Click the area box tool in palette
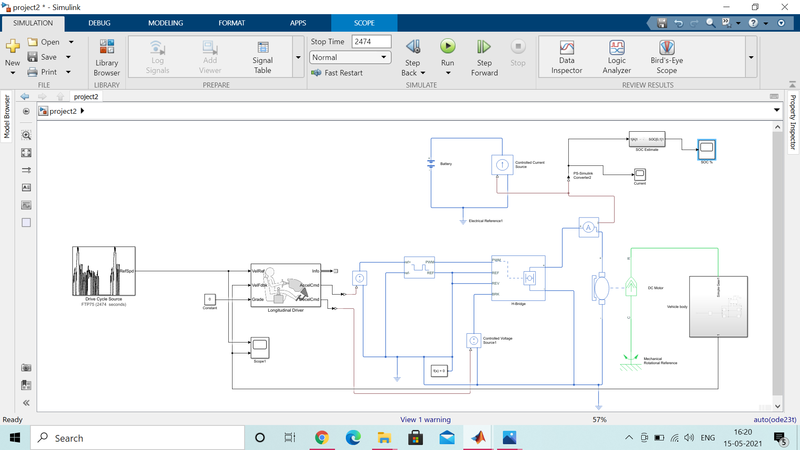The width and height of the screenshot is (800, 450). (x=27, y=222)
